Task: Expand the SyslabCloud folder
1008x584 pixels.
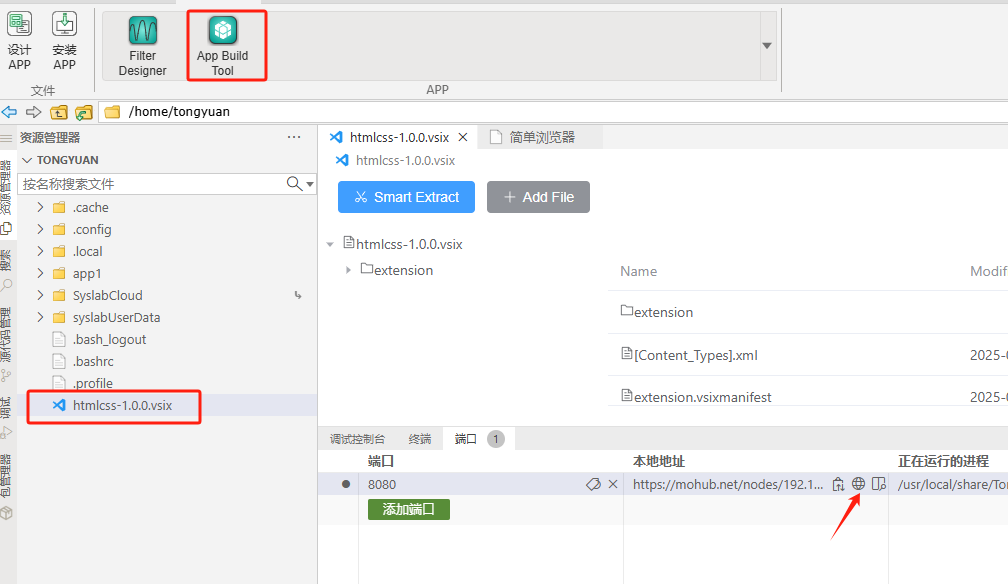Action: point(40,295)
